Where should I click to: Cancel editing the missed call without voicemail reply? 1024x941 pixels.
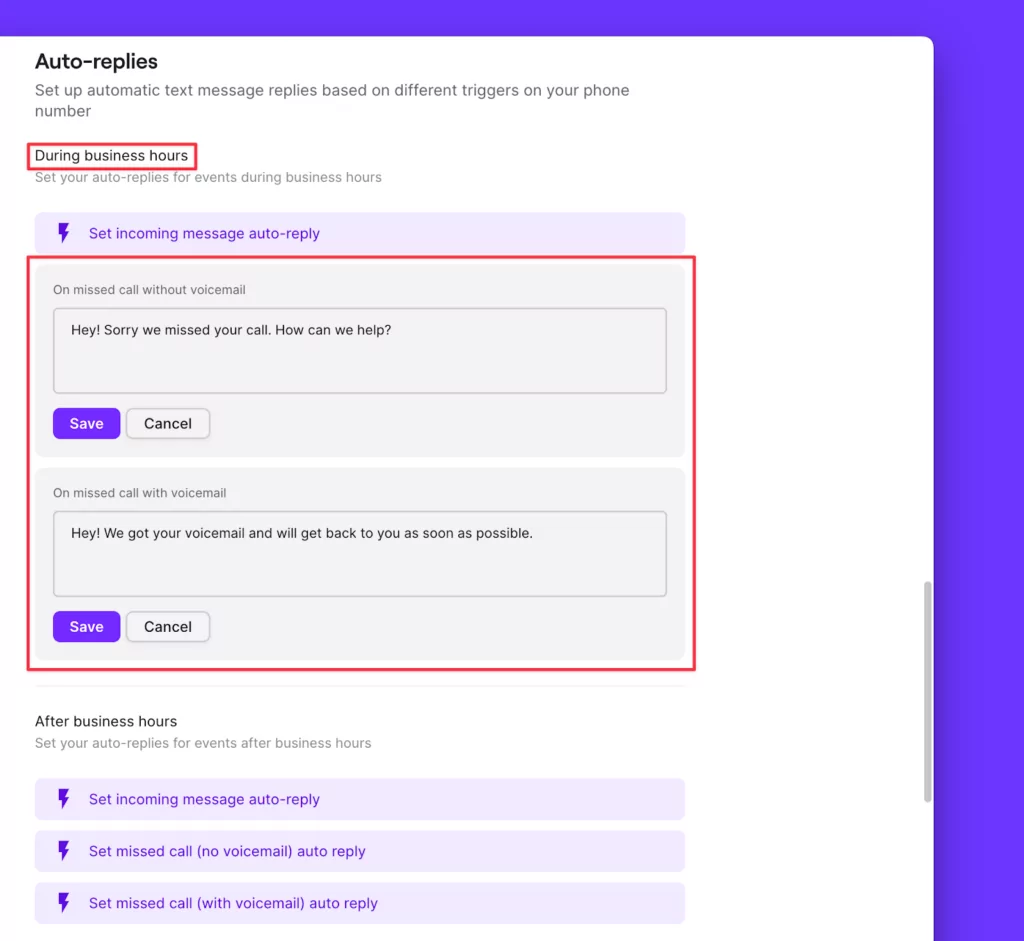point(167,423)
